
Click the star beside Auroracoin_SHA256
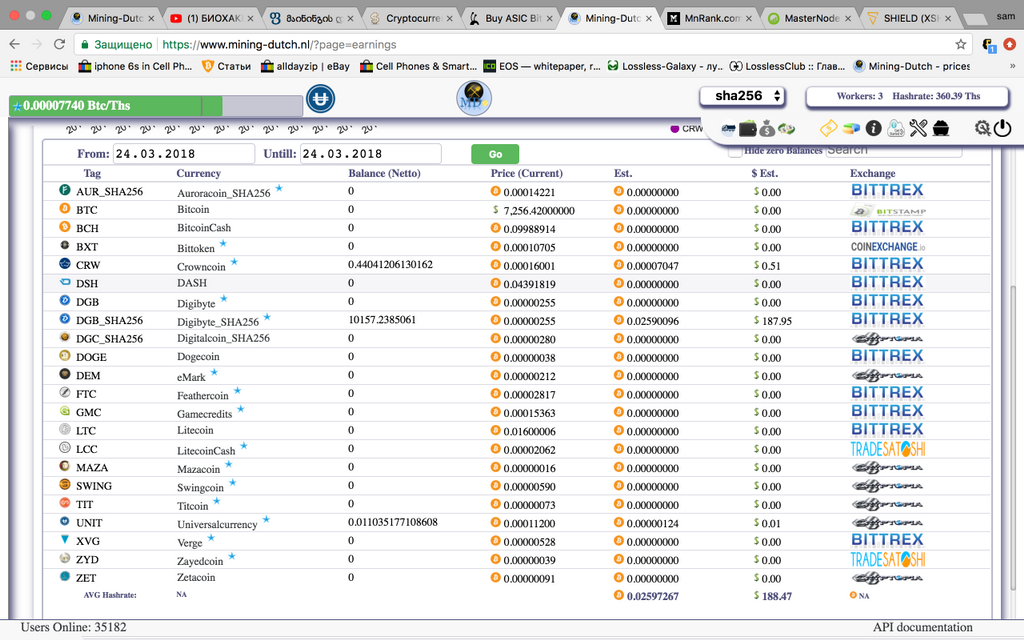pos(279,188)
